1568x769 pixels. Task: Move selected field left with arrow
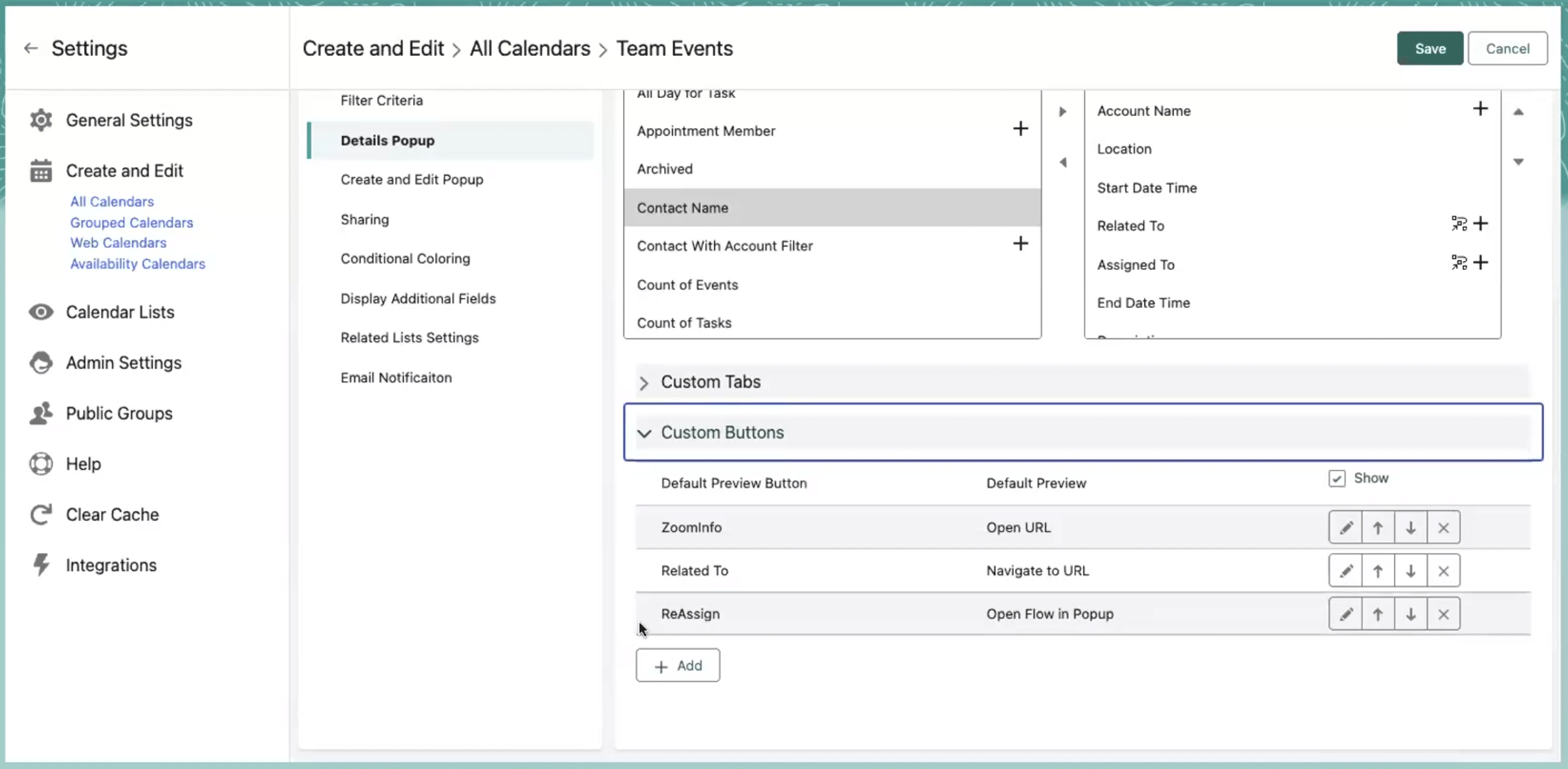(1063, 163)
